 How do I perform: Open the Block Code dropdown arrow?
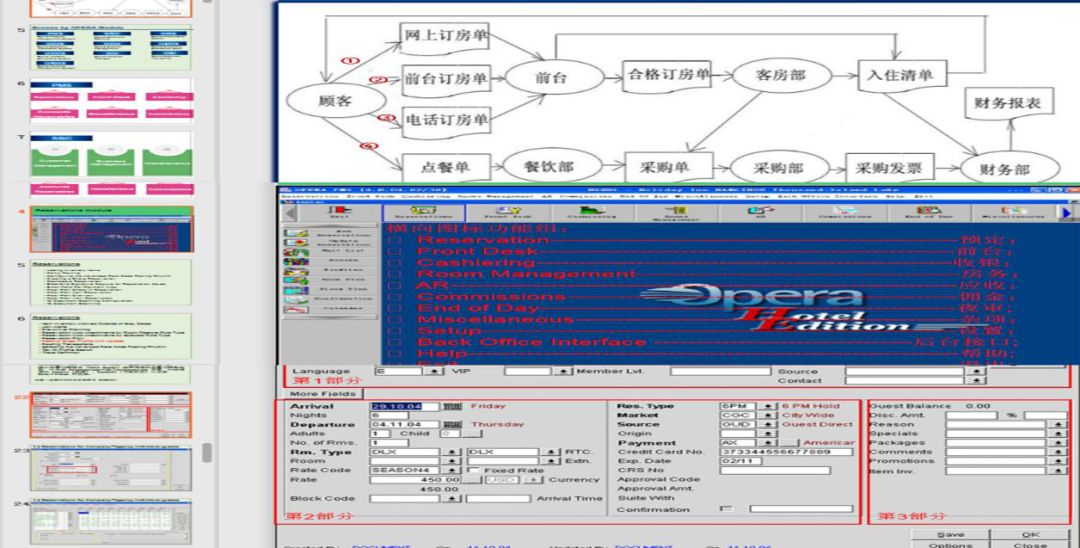452,498
